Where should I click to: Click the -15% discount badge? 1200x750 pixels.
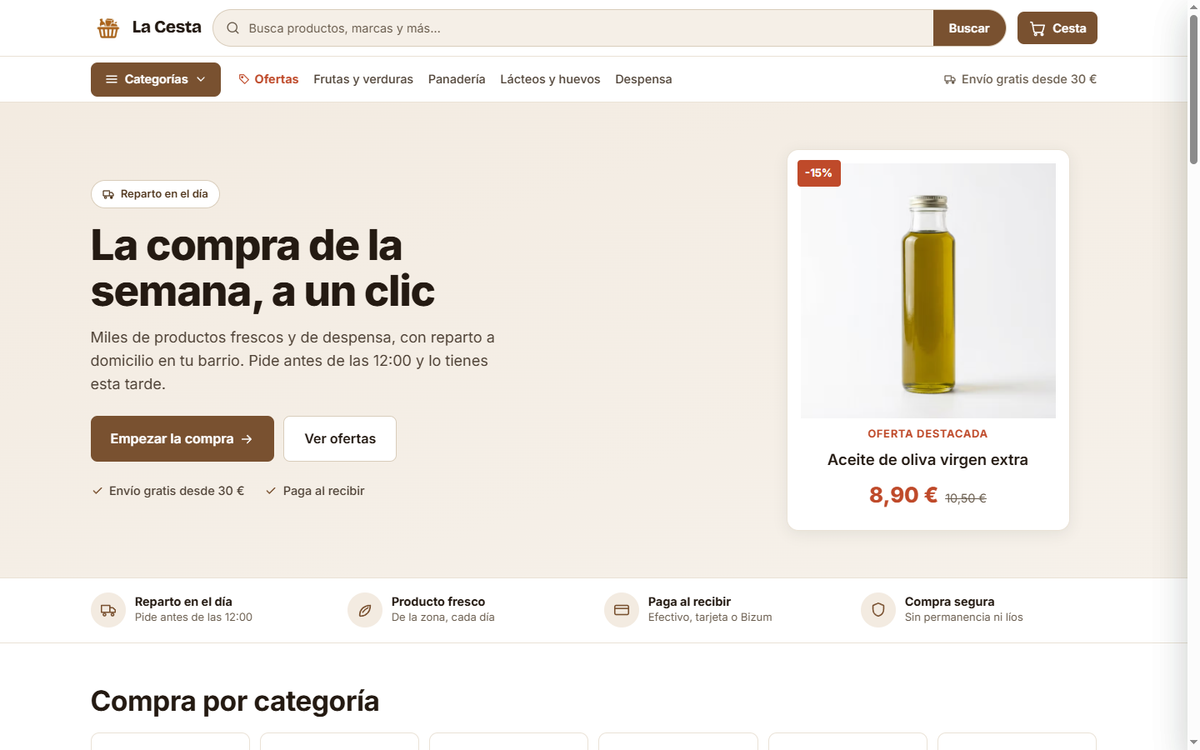819,173
